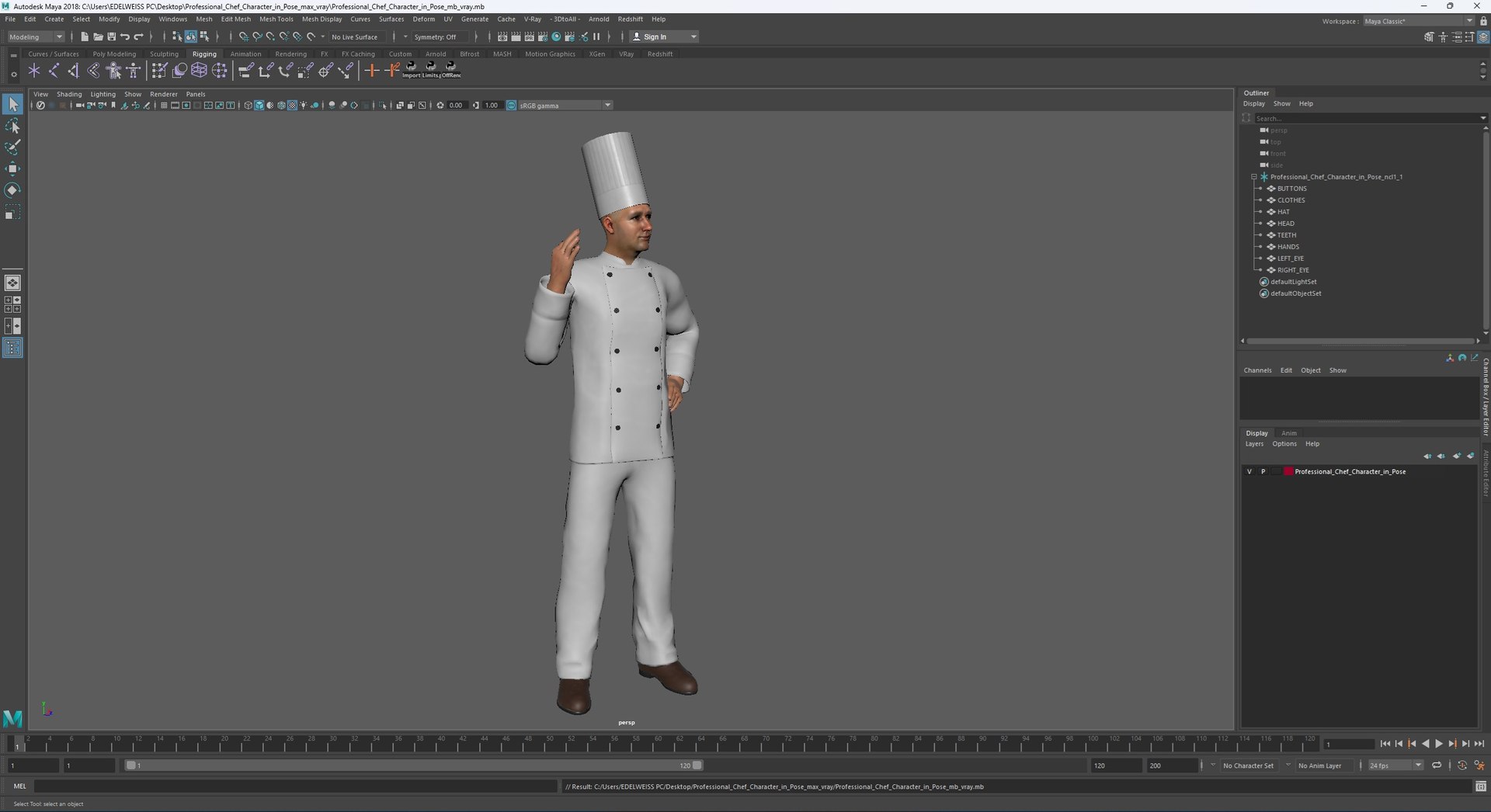Click the Undo arrow icon

tap(125, 36)
